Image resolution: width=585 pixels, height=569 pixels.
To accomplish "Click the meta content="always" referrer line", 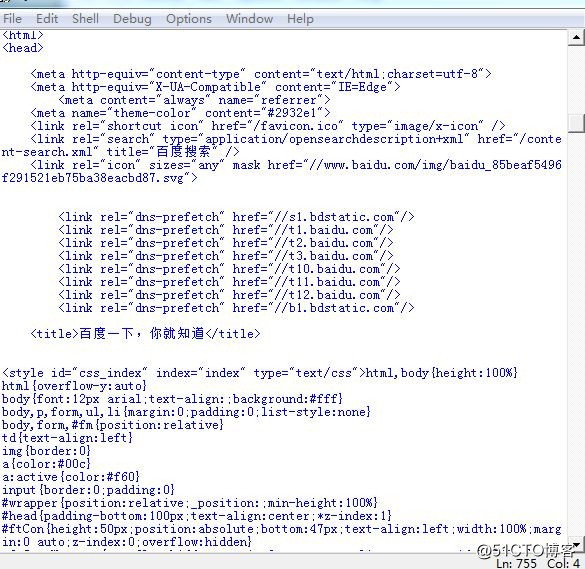I will point(194,100).
